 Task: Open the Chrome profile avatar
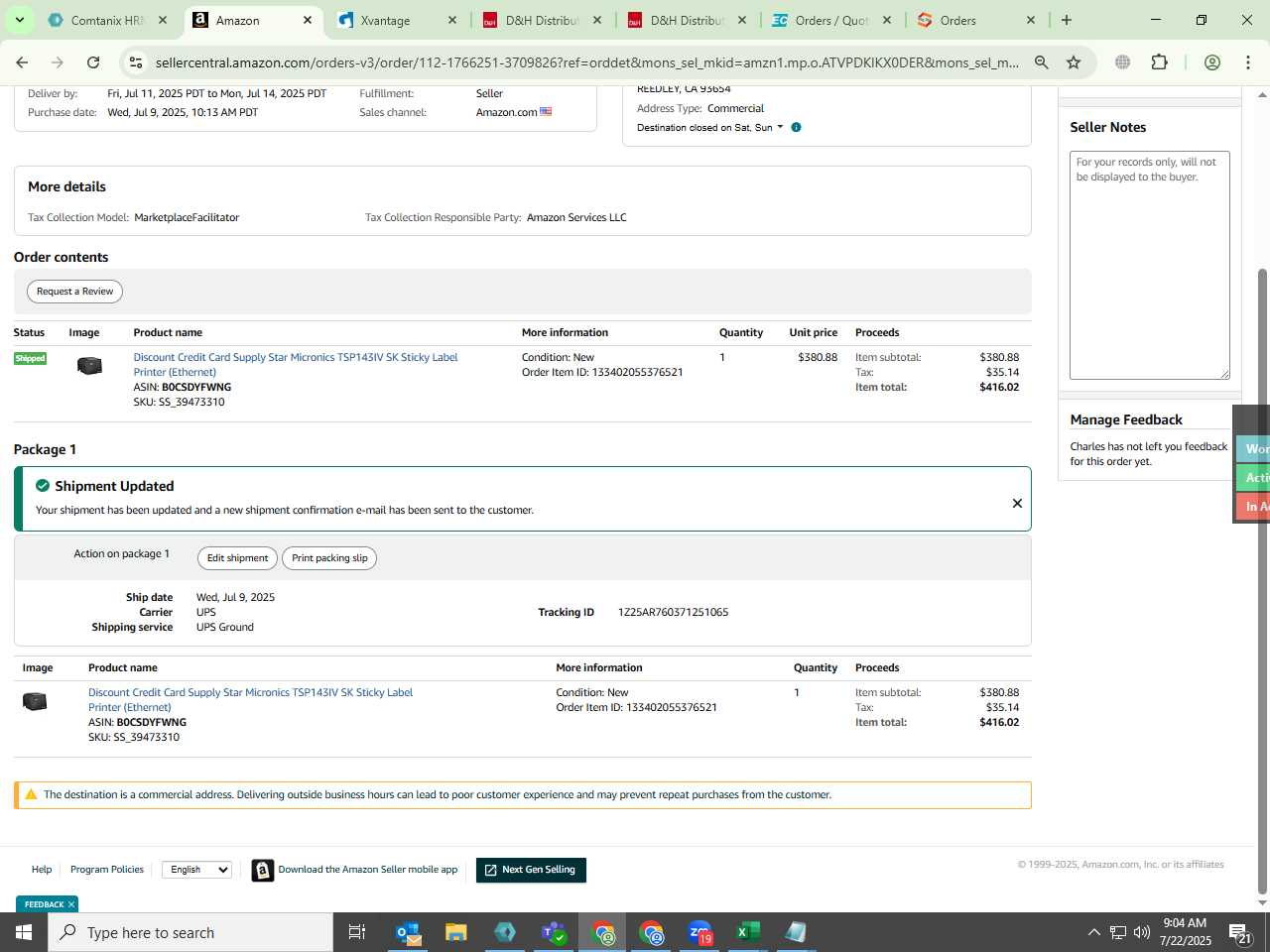pos(1211,62)
